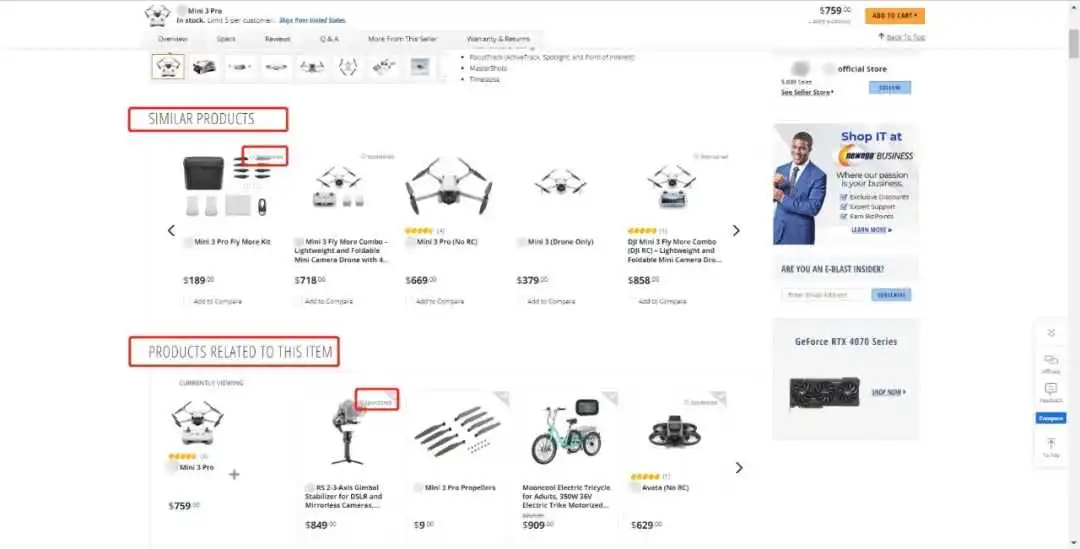Check Add to Compare for Mini 3 Pro Fly More Kit
The image size is (1080, 549).
(x=187, y=301)
